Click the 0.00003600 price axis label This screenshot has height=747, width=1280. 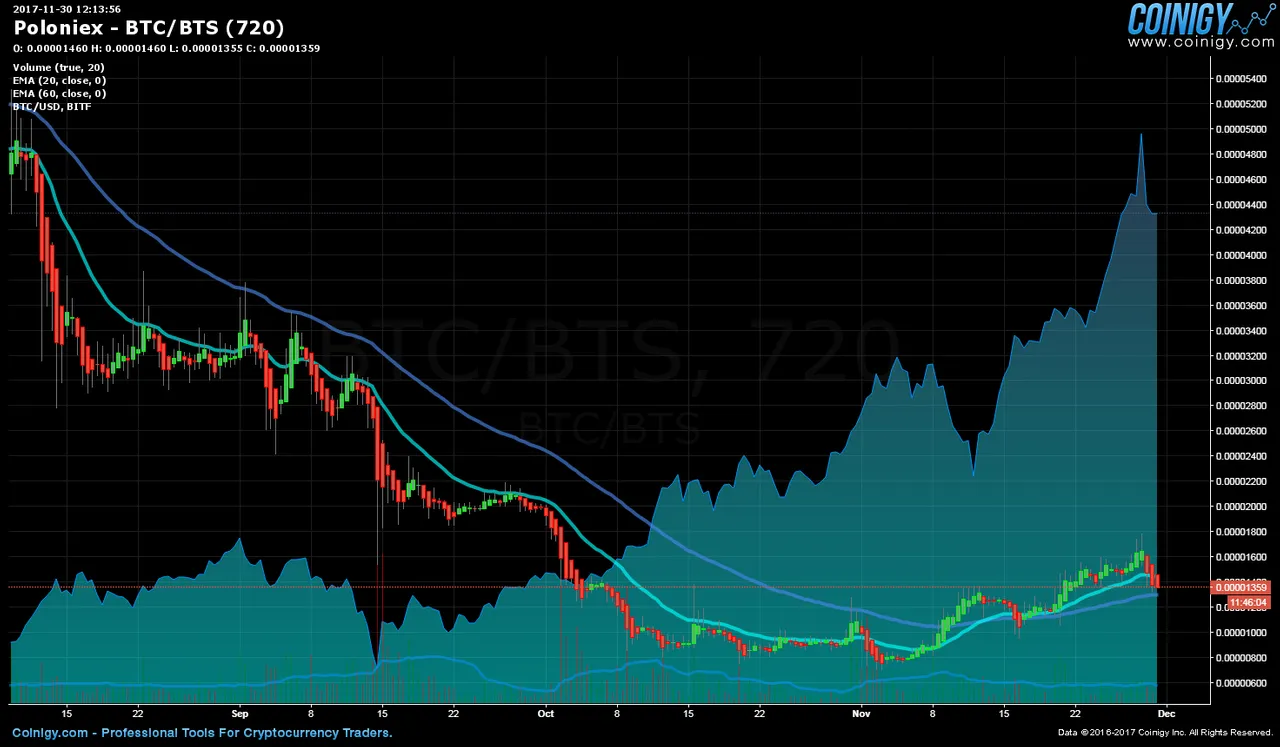[1240, 305]
